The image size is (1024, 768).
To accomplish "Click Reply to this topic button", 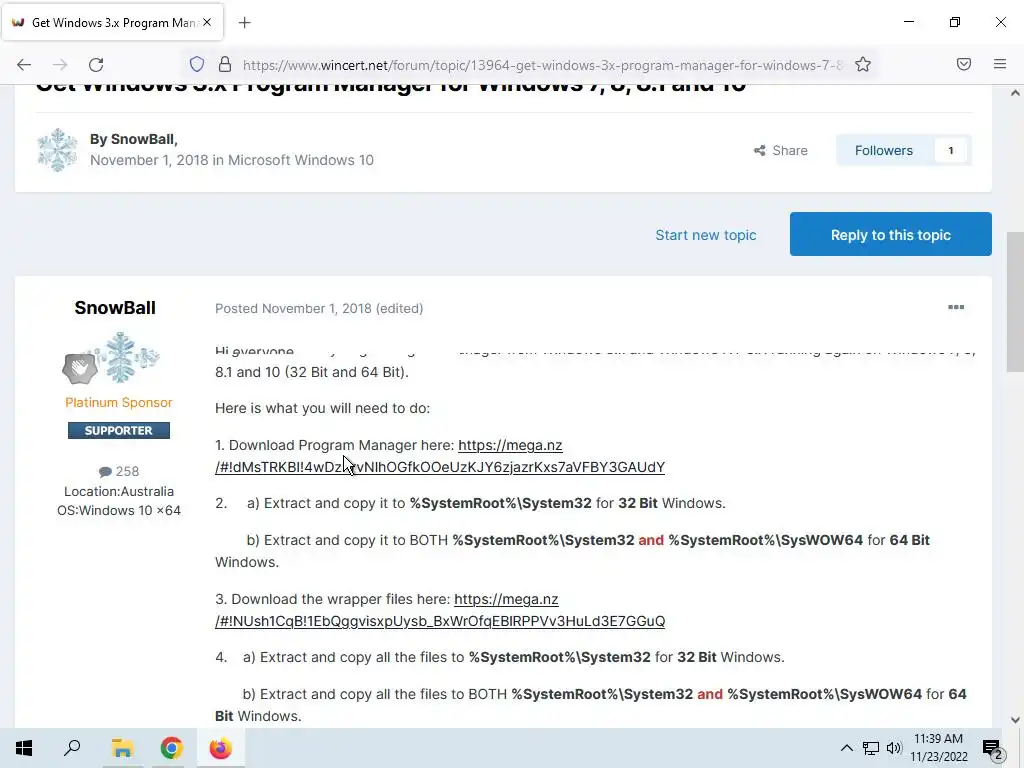I will 890,234.
